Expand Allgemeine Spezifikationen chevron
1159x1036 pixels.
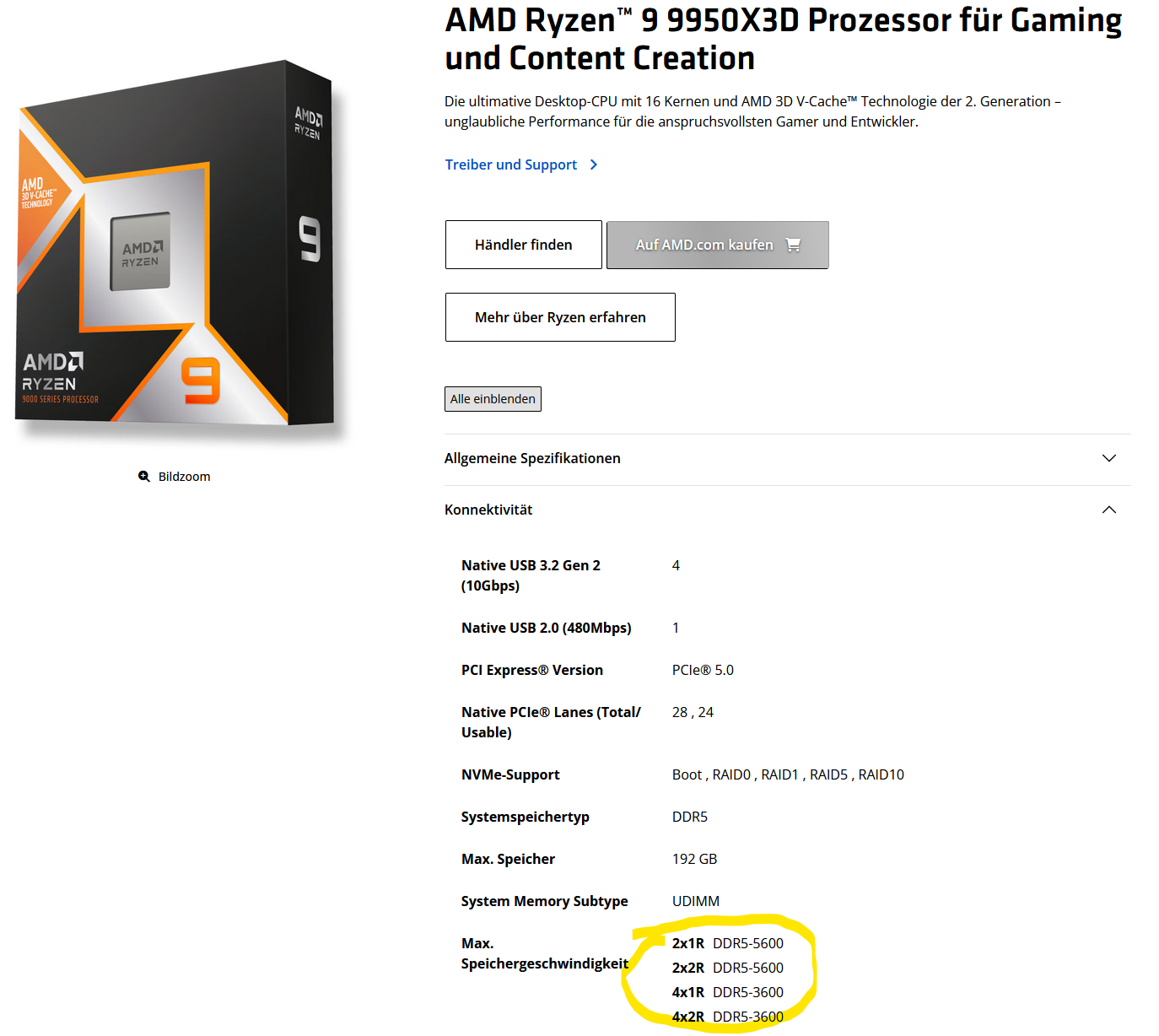click(1109, 458)
